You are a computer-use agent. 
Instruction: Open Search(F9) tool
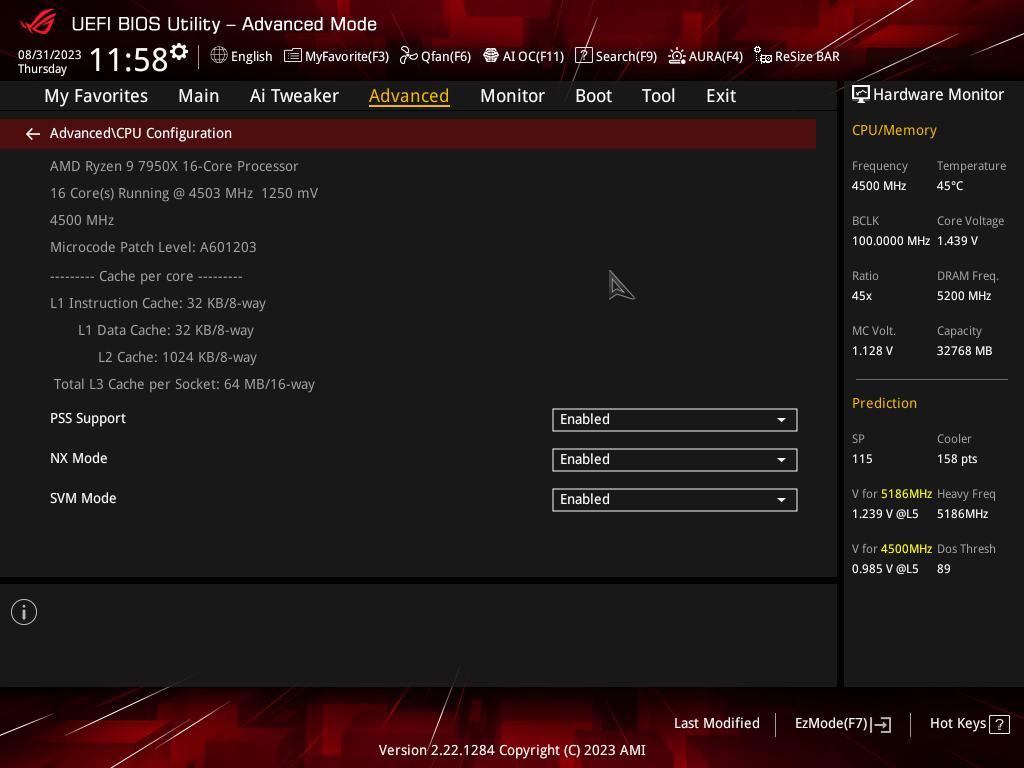(x=616, y=56)
